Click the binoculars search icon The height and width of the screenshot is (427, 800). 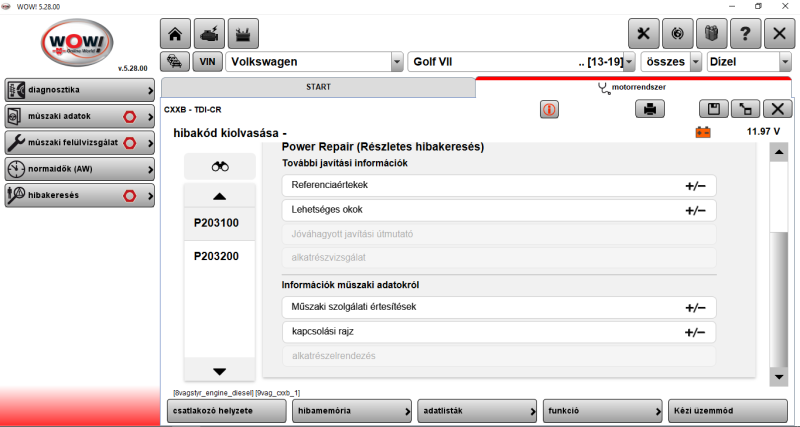coord(220,166)
